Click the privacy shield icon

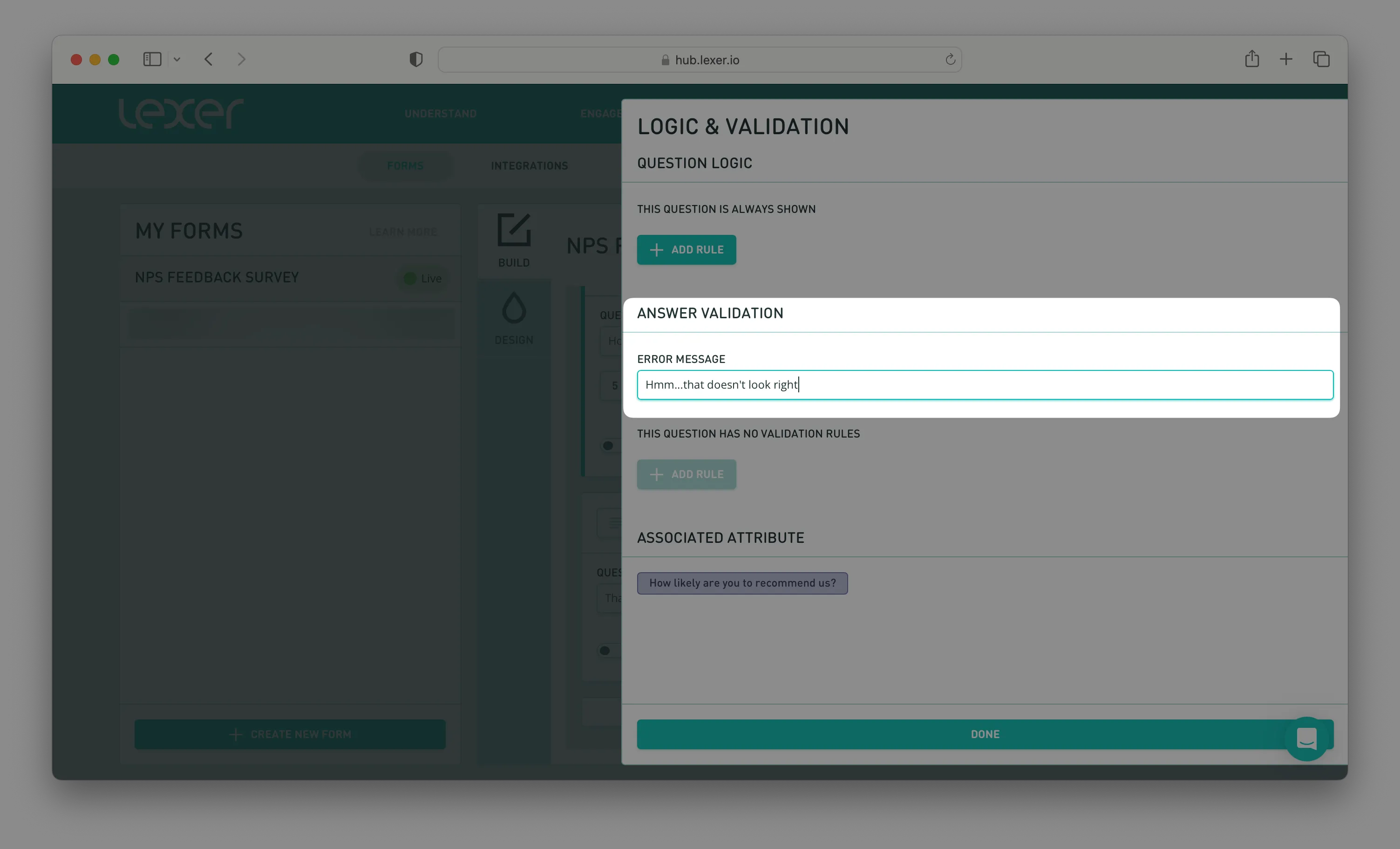[416, 59]
